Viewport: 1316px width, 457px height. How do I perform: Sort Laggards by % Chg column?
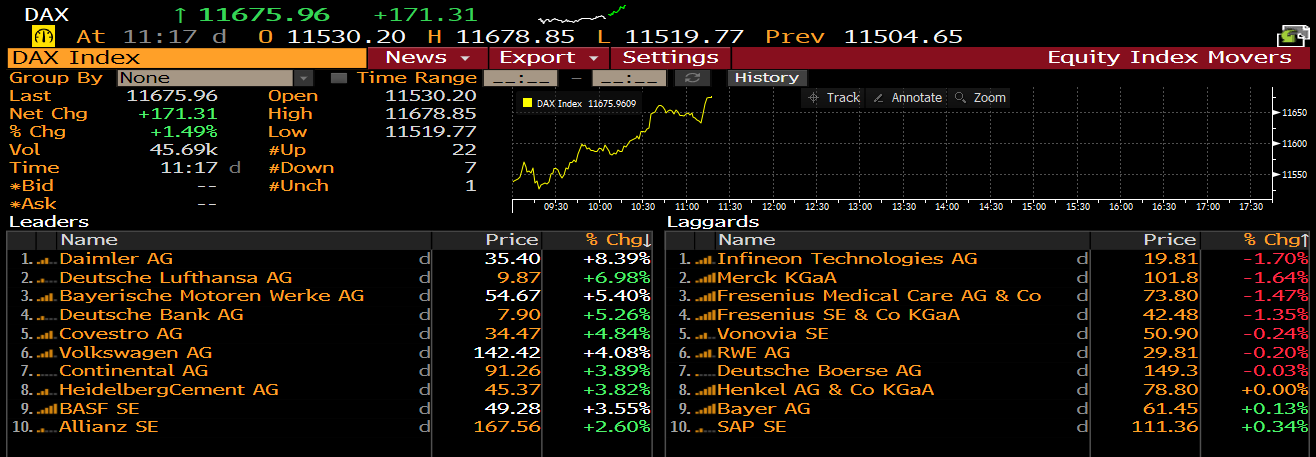pyautogui.click(x=1275, y=240)
